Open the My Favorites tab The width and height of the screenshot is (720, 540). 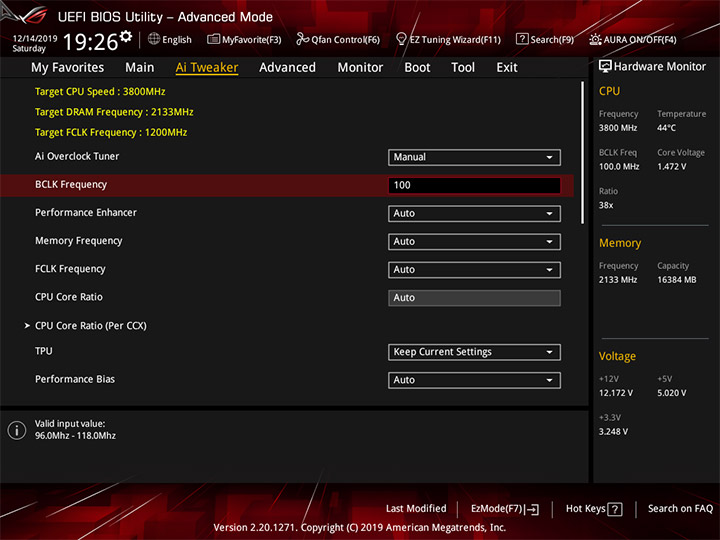68,68
